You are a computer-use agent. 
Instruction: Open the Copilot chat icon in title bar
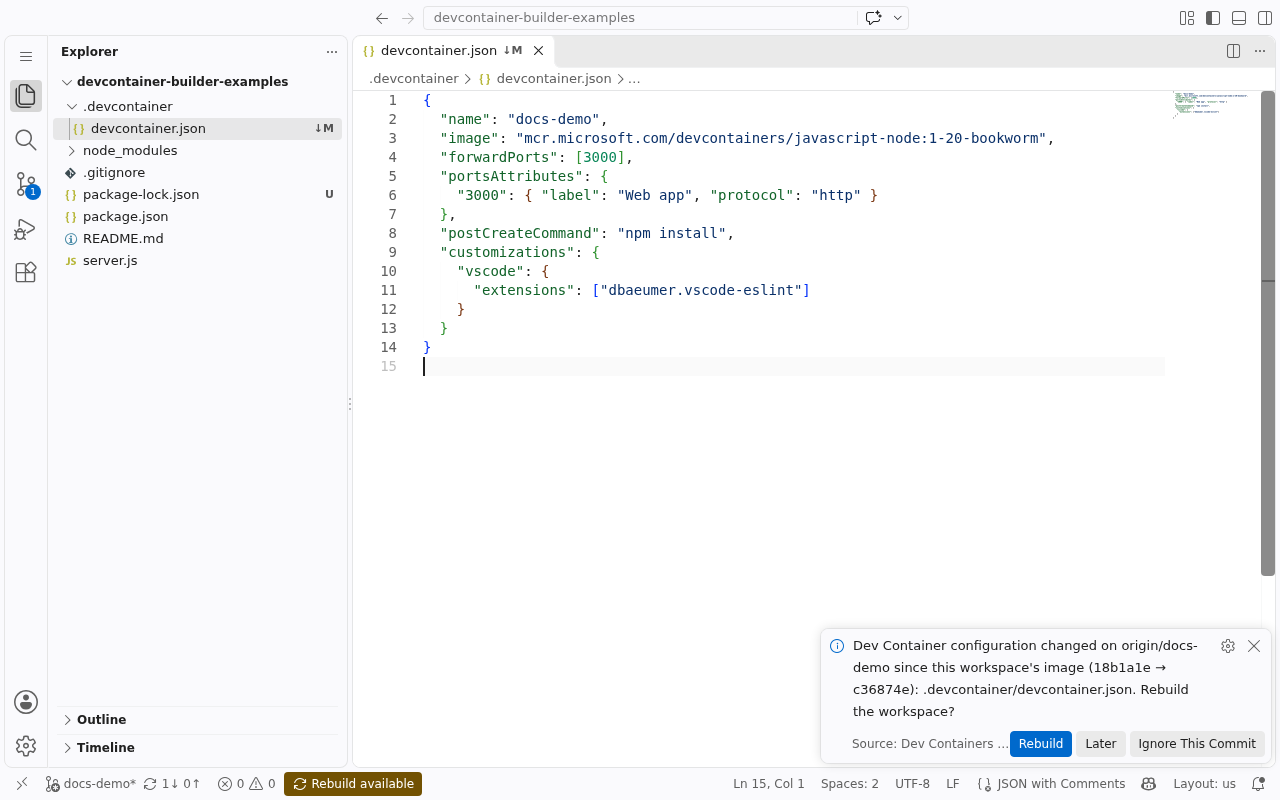(x=873, y=18)
